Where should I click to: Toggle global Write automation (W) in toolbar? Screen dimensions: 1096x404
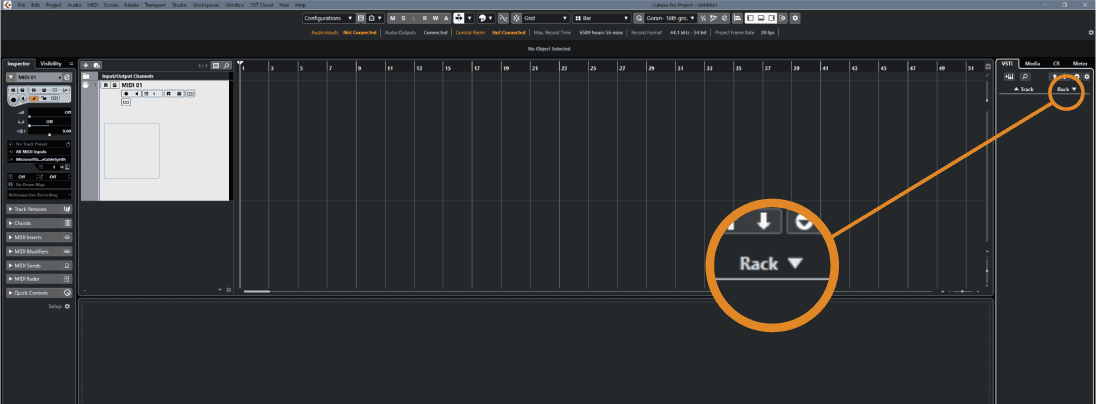point(435,18)
